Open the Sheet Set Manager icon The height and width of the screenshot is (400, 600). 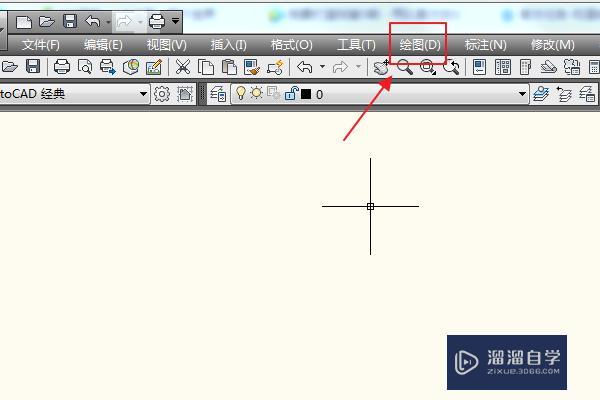pos(548,67)
